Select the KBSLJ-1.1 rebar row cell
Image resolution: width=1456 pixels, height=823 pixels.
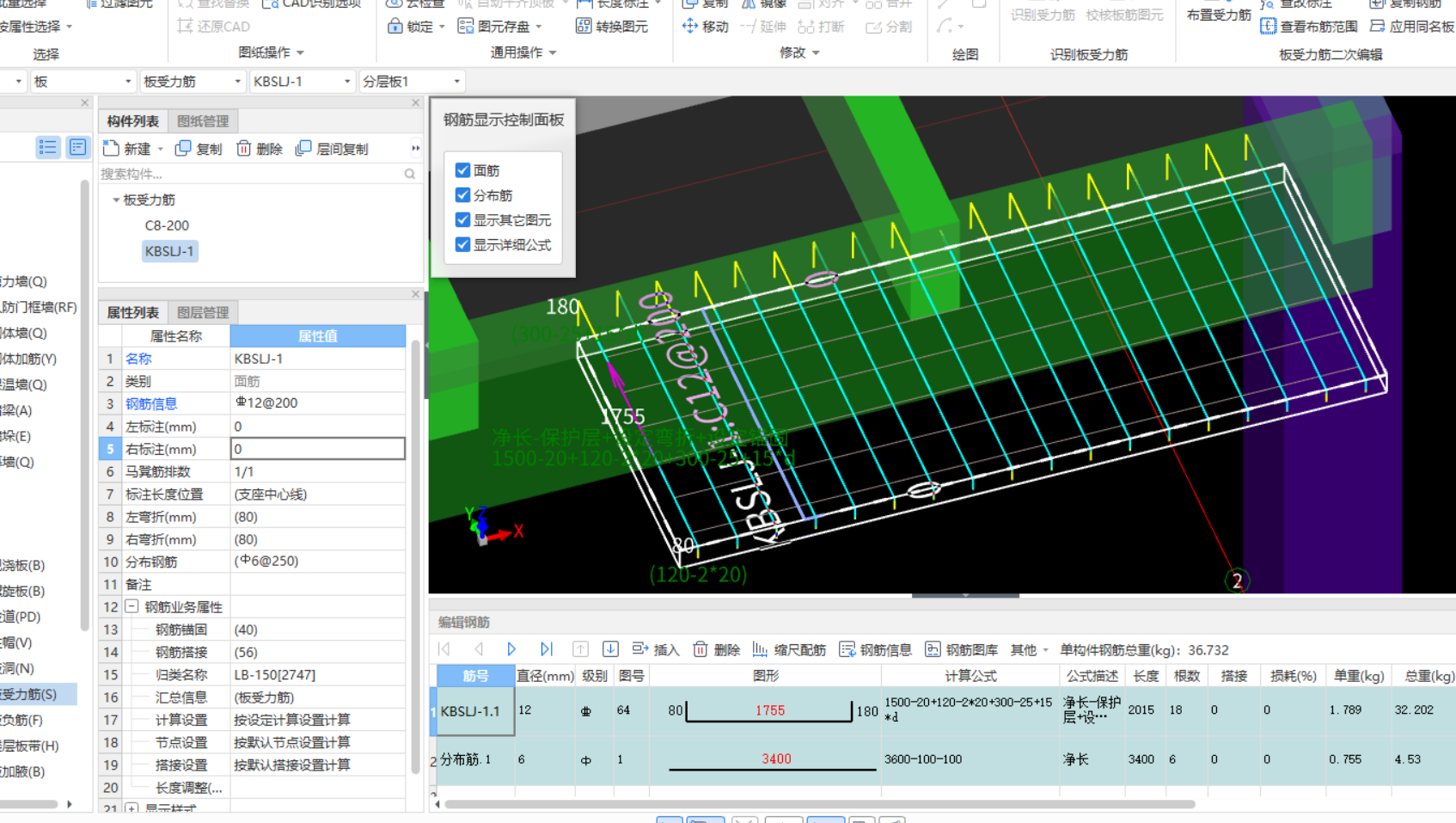point(476,711)
